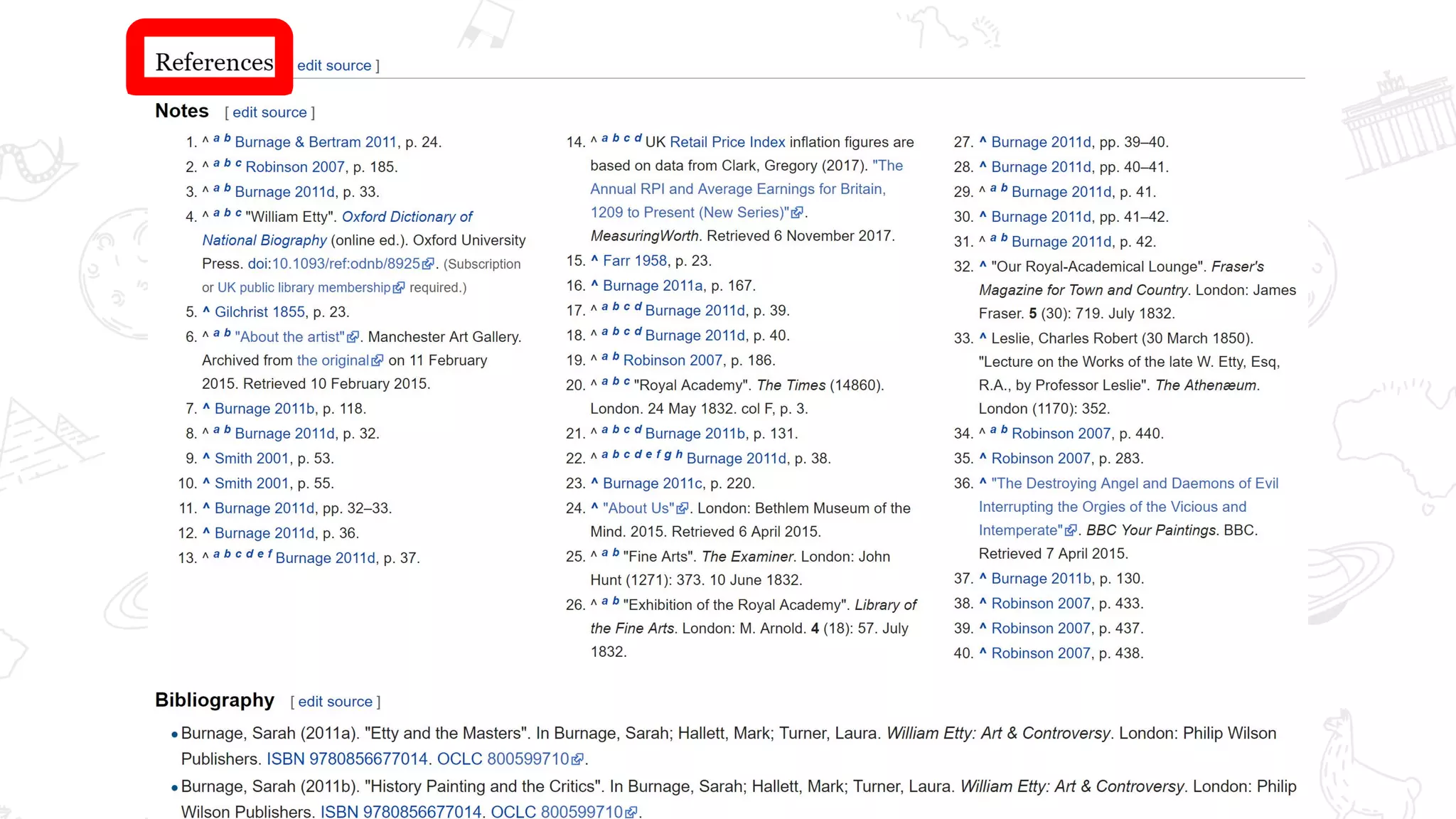Click external link icon after "About Us"
Image resolution: width=1456 pixels, height=819 pixels.
click(x=682, y=508)
